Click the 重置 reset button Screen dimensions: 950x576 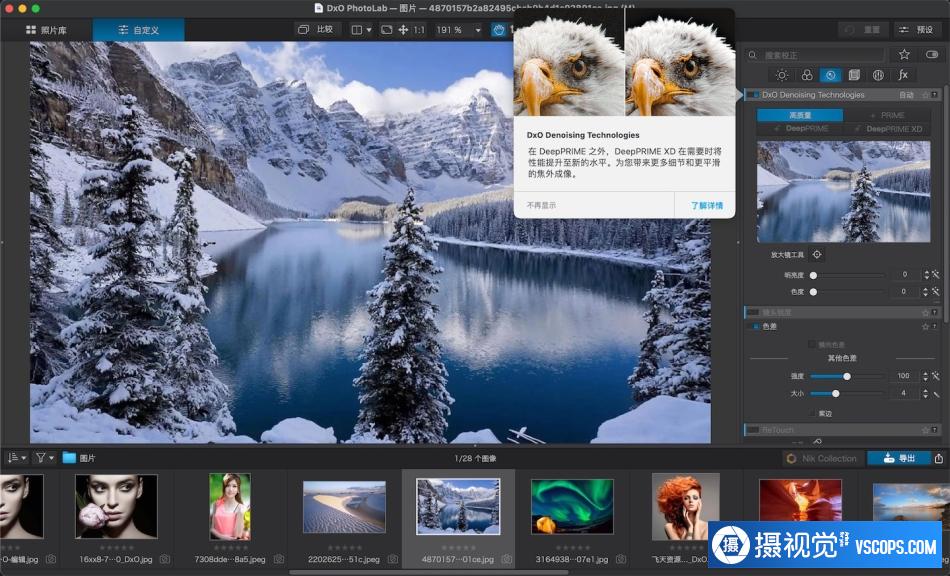[863, 30]
